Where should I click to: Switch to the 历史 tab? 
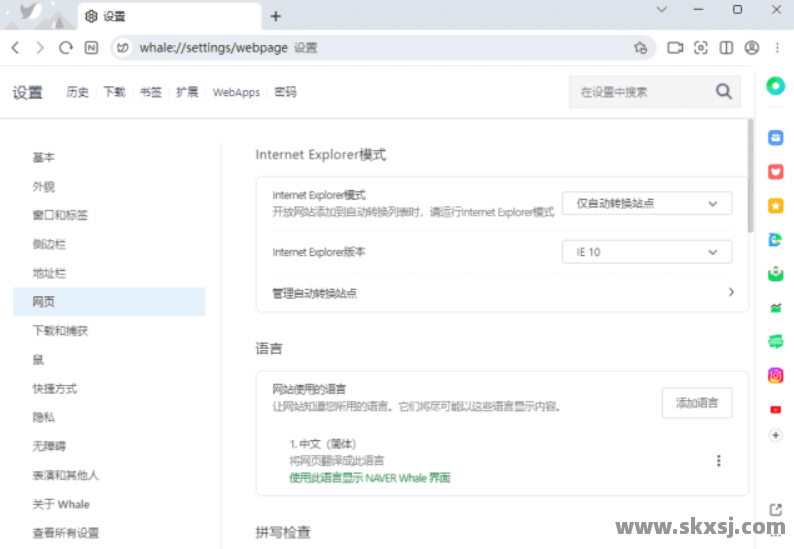[77, 92]
